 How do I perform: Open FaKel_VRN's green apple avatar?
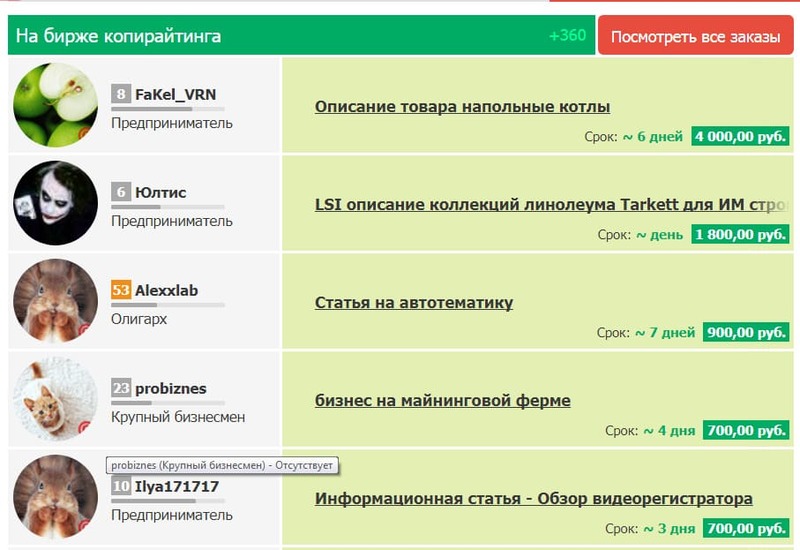click(55, 105)
